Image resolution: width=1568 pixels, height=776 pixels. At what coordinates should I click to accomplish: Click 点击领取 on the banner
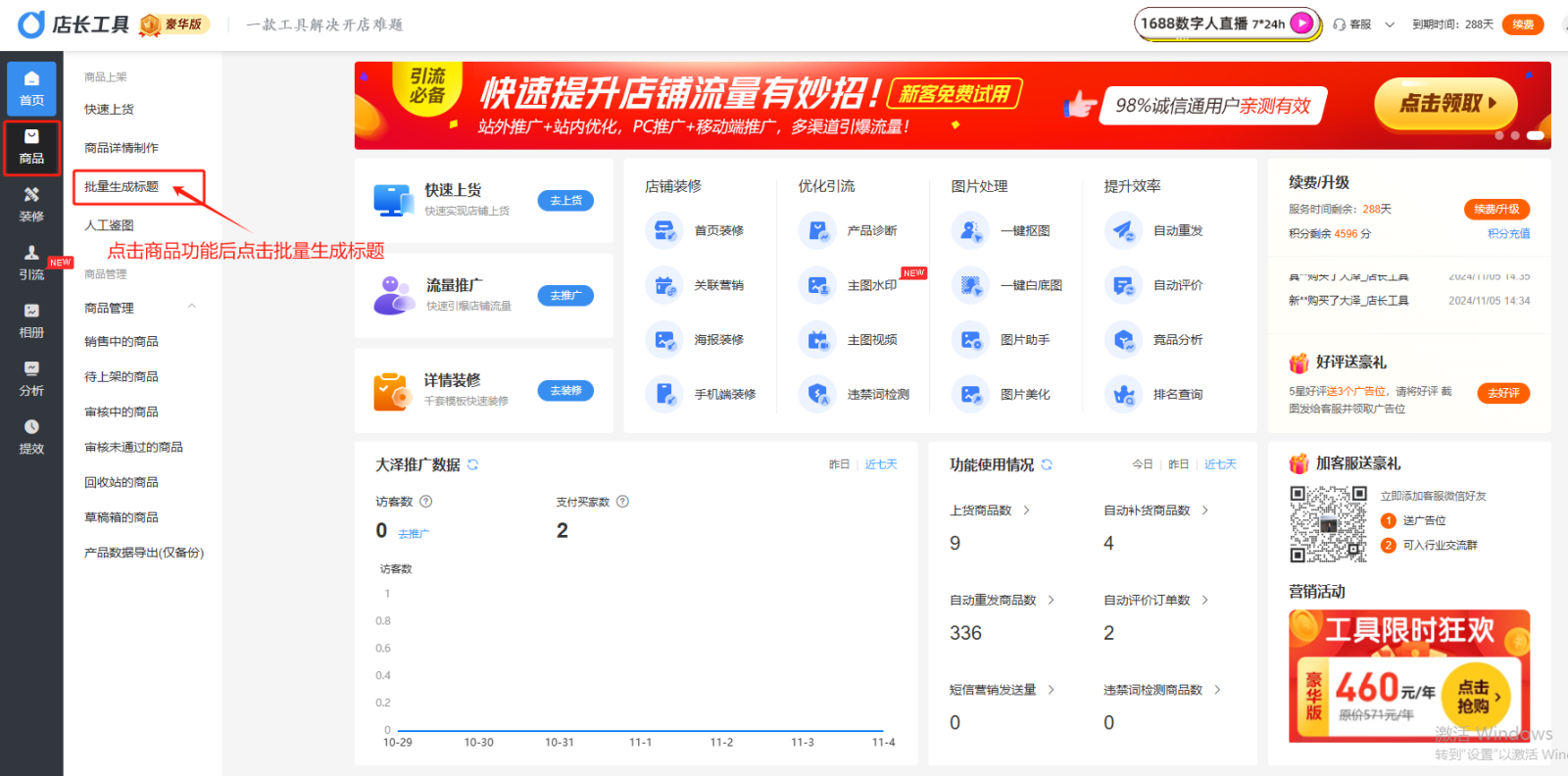(1446, 103)
